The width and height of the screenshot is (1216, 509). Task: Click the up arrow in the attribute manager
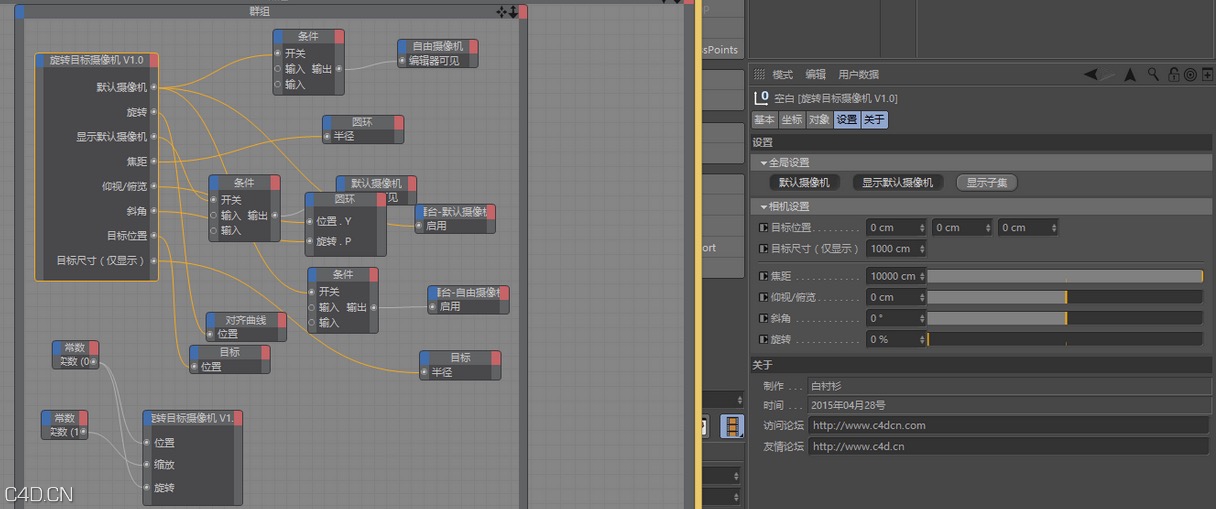click(x=1130, y=74)
